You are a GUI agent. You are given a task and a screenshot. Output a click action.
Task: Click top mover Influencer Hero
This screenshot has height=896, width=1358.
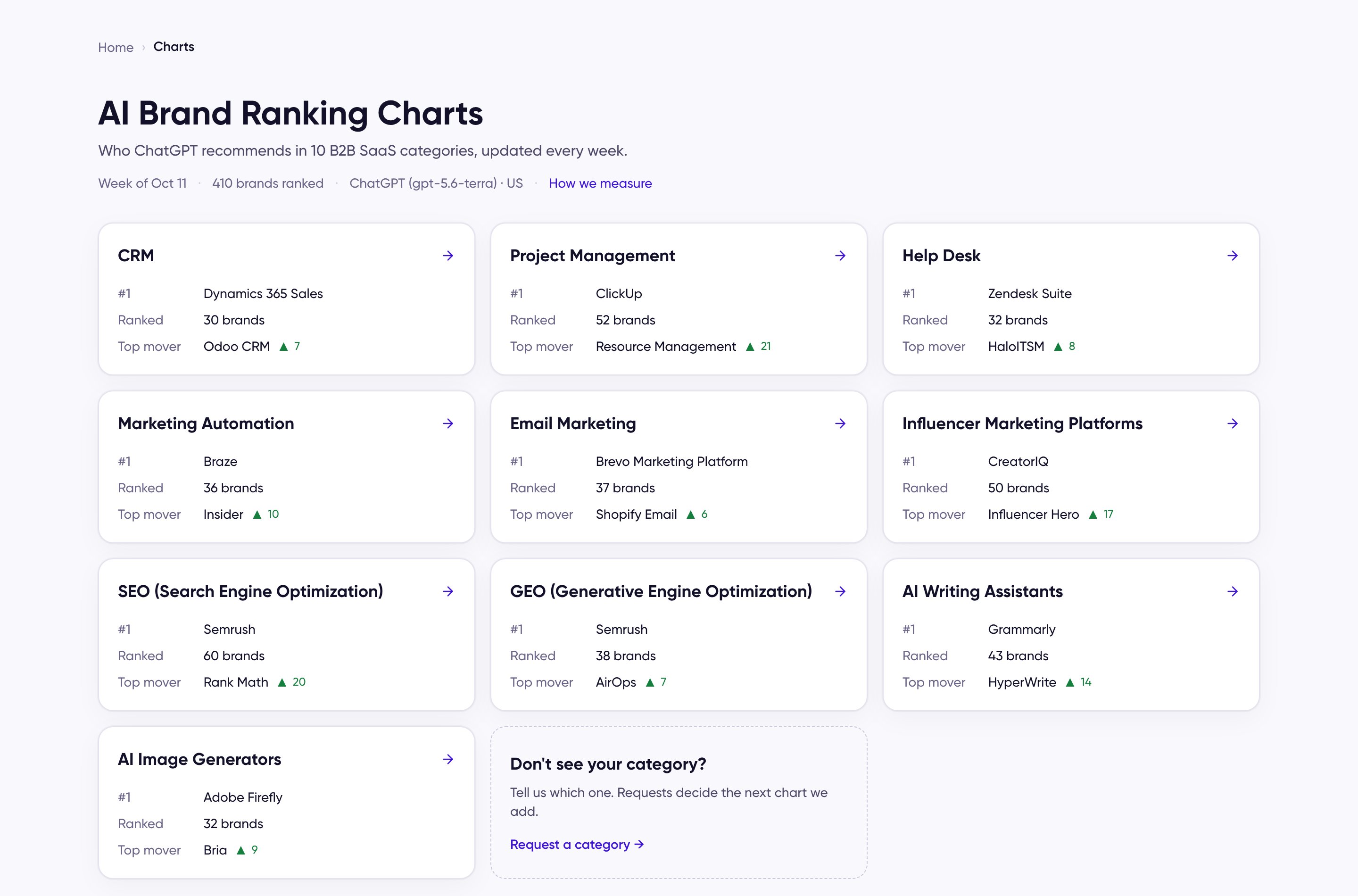pyautogui.click(x=1033, y=514)
